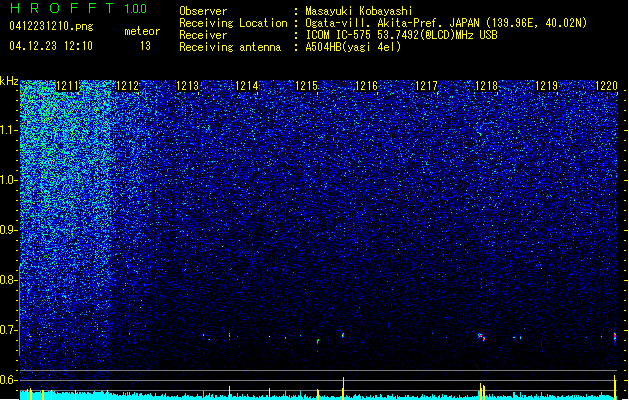Click the time marker 1216
Image resolution: width=629 pixels, height=400 pixels.
(366, 86)
